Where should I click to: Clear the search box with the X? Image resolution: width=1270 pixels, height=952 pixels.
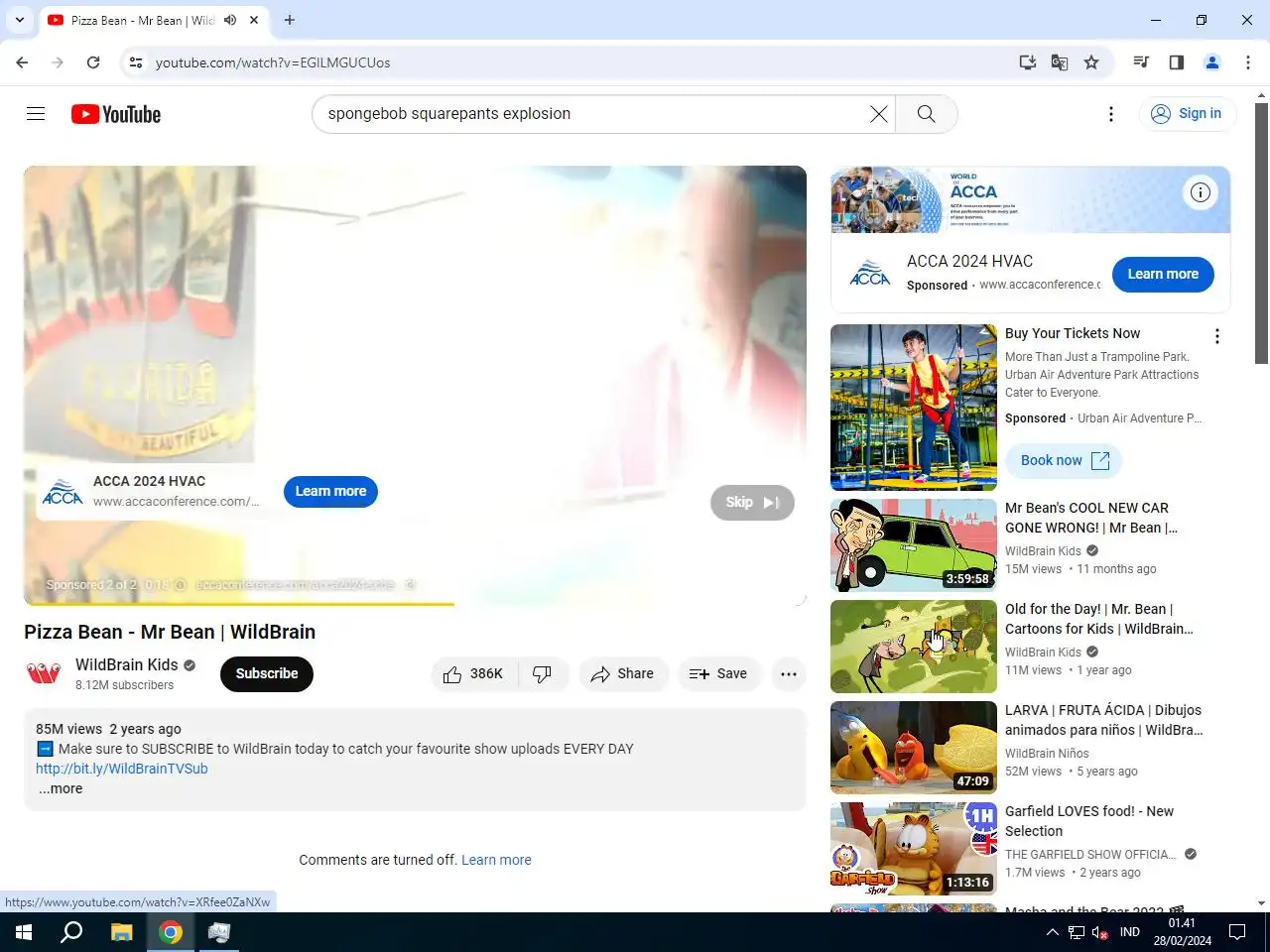click(x=878, y=114)
